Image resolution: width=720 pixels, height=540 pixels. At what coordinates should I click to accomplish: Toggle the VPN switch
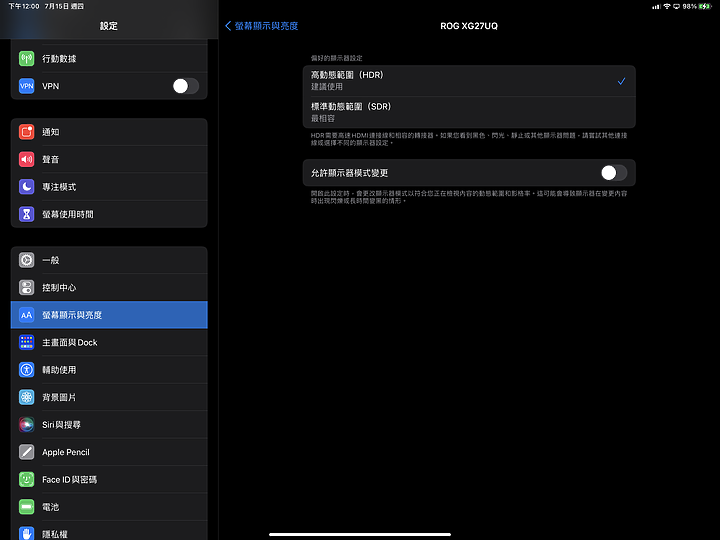click(x=186, y=86)
